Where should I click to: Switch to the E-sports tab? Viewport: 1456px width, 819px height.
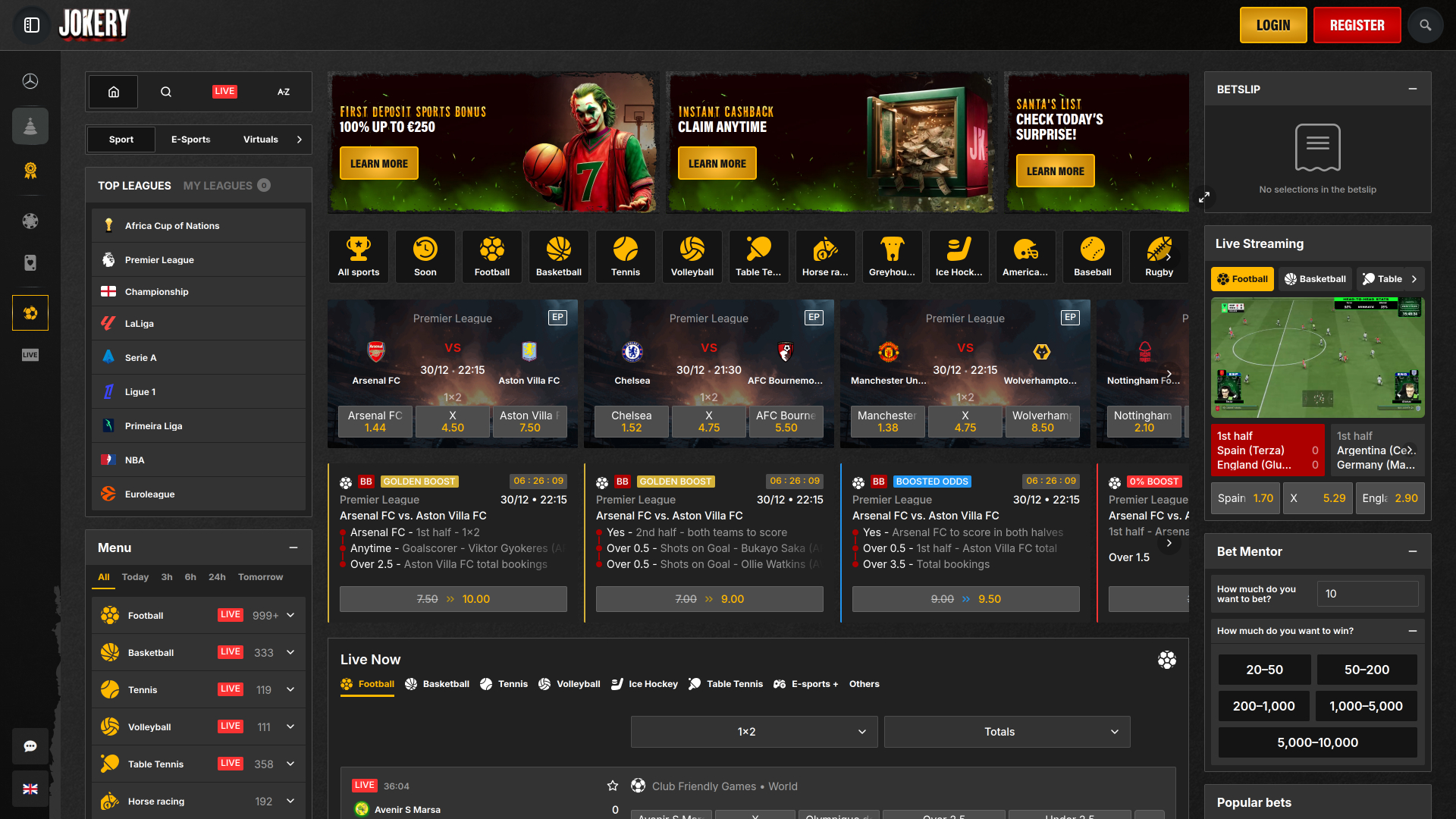pos(190,139)
